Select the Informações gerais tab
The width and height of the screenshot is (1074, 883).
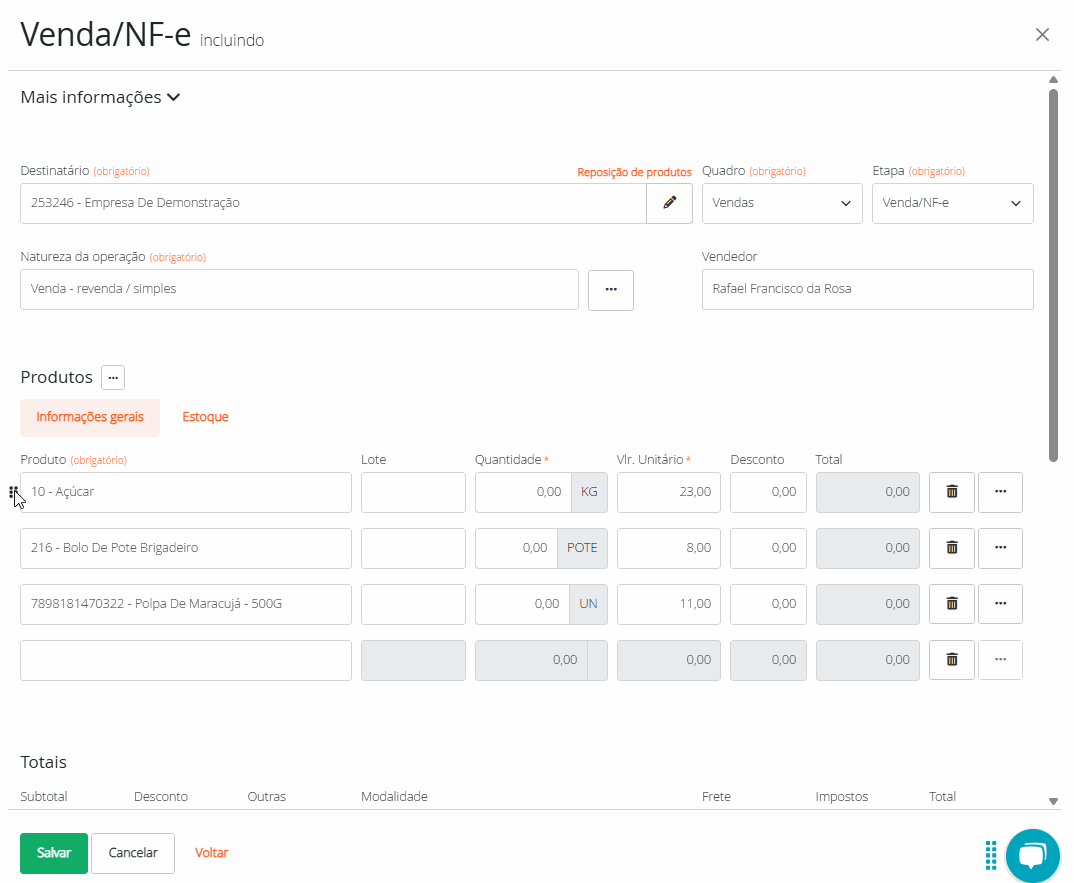[90, 417]
